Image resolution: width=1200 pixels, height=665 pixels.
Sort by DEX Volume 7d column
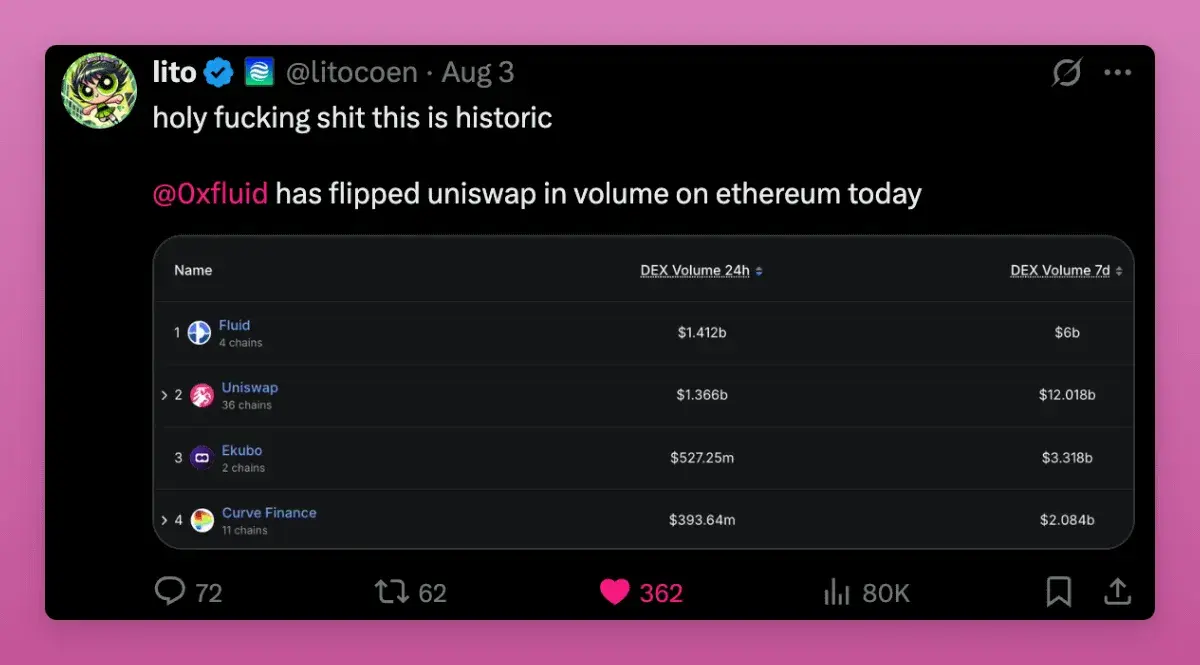pos(1066,270)
